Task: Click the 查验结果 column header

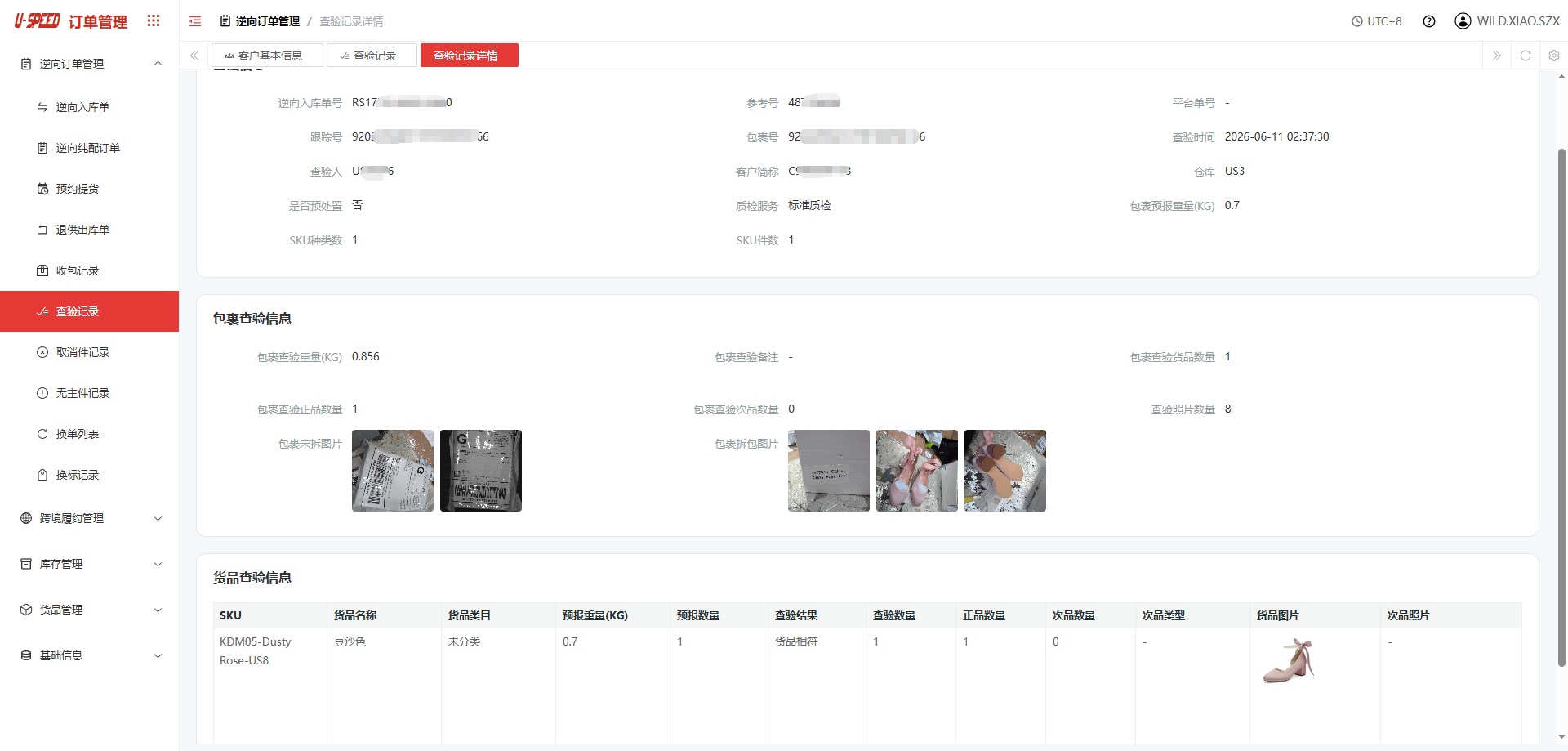Action: pos(817,615)
